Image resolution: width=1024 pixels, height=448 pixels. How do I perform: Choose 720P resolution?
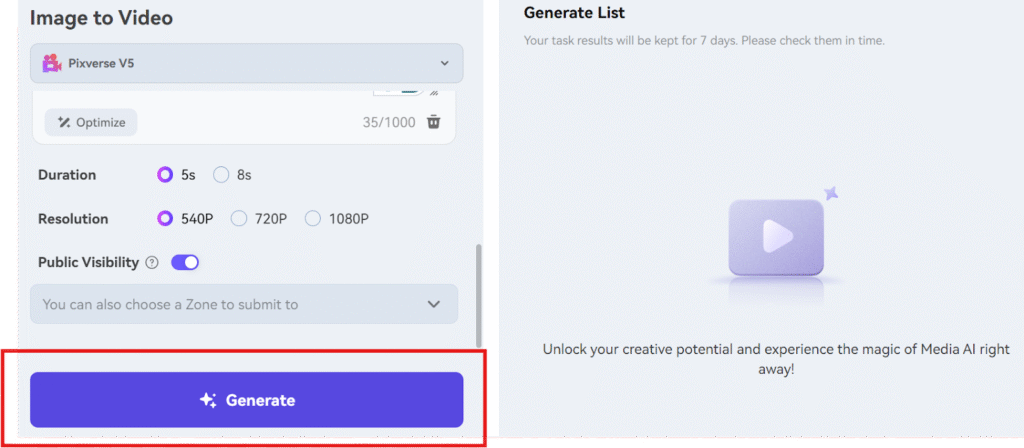coord(239,219)
